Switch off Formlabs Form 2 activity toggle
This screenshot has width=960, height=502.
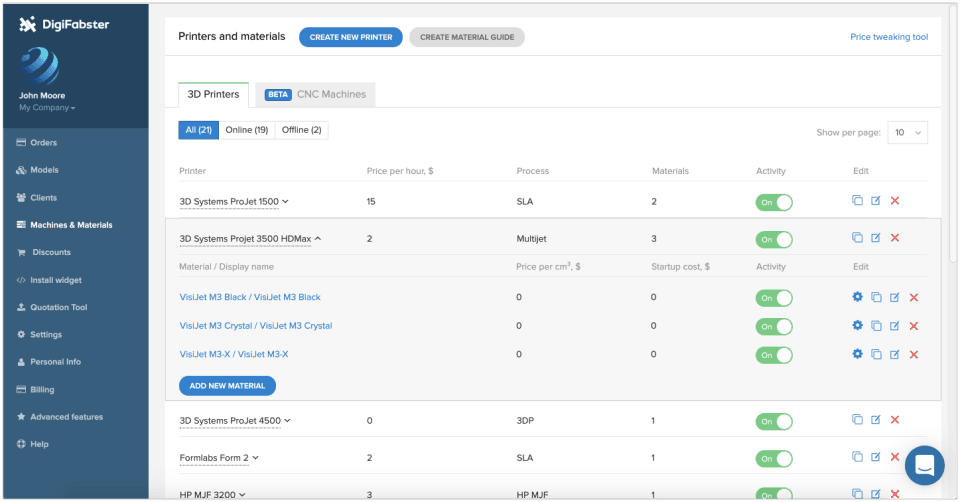(x=774, y=459)
